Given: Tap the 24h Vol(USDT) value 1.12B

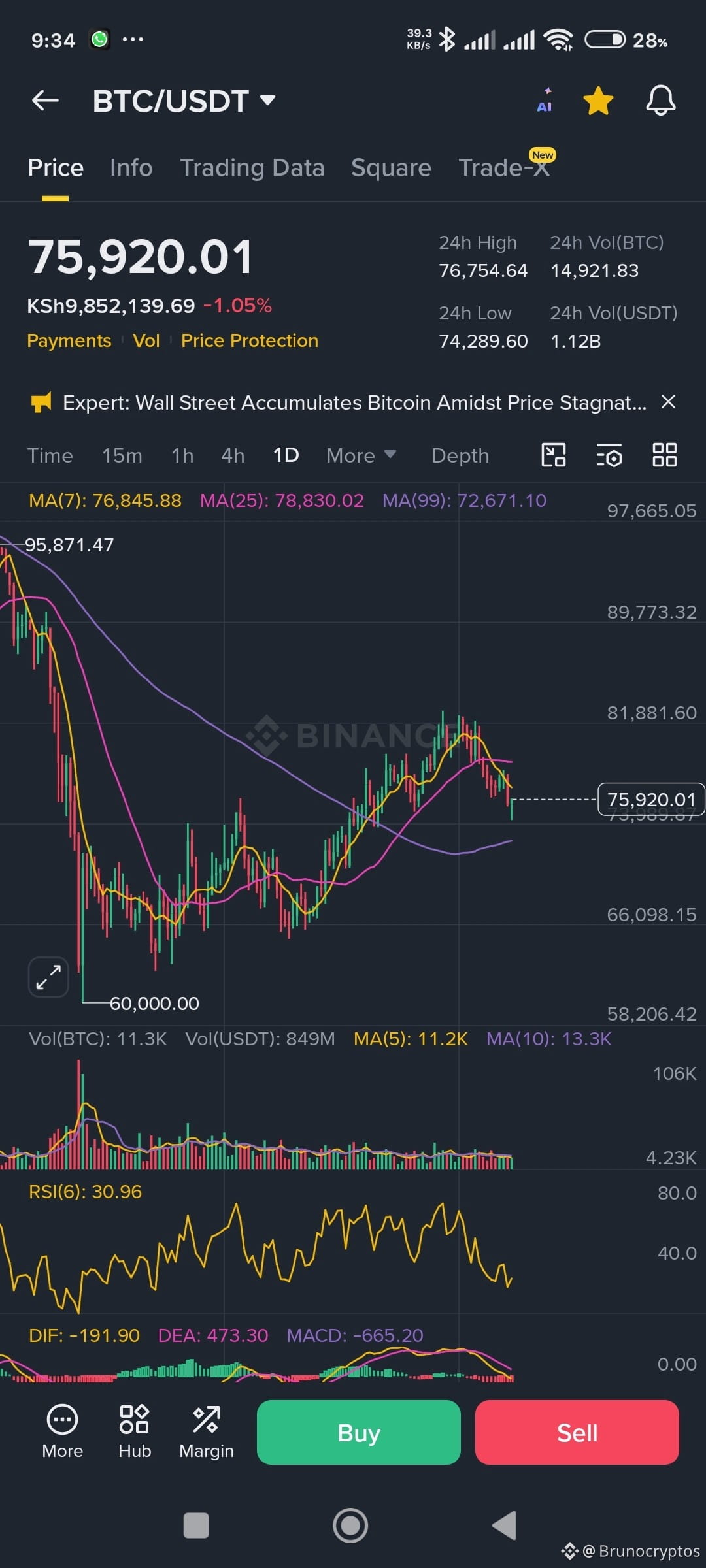Looking at the screenshot, I should click(575, 341).
